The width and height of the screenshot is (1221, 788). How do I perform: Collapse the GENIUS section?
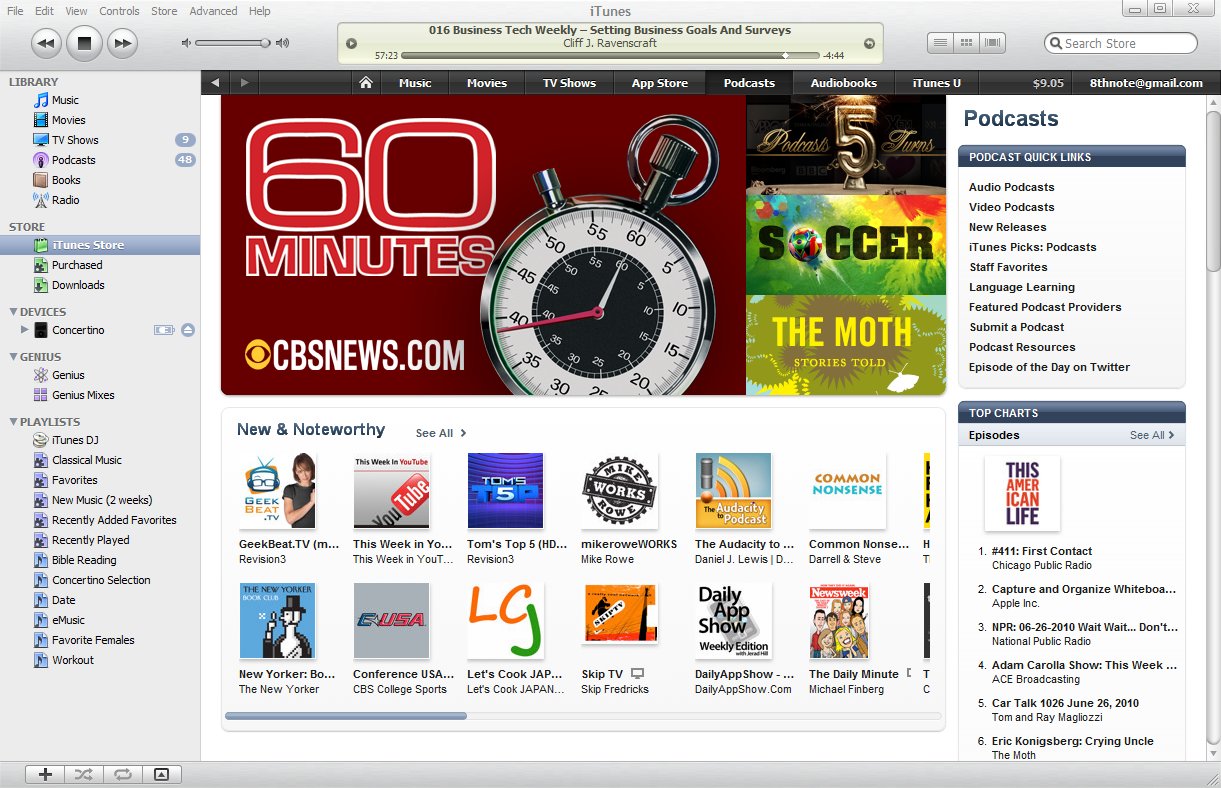[12, 357]
